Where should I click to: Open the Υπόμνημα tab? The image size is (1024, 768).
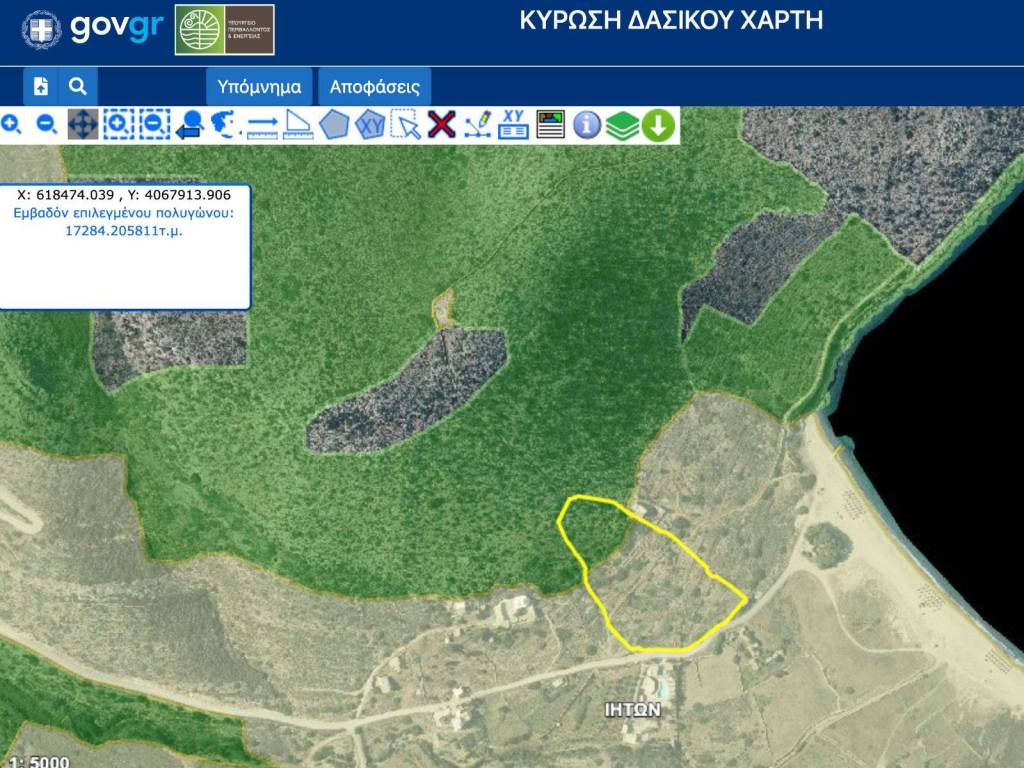pos(259,87)
